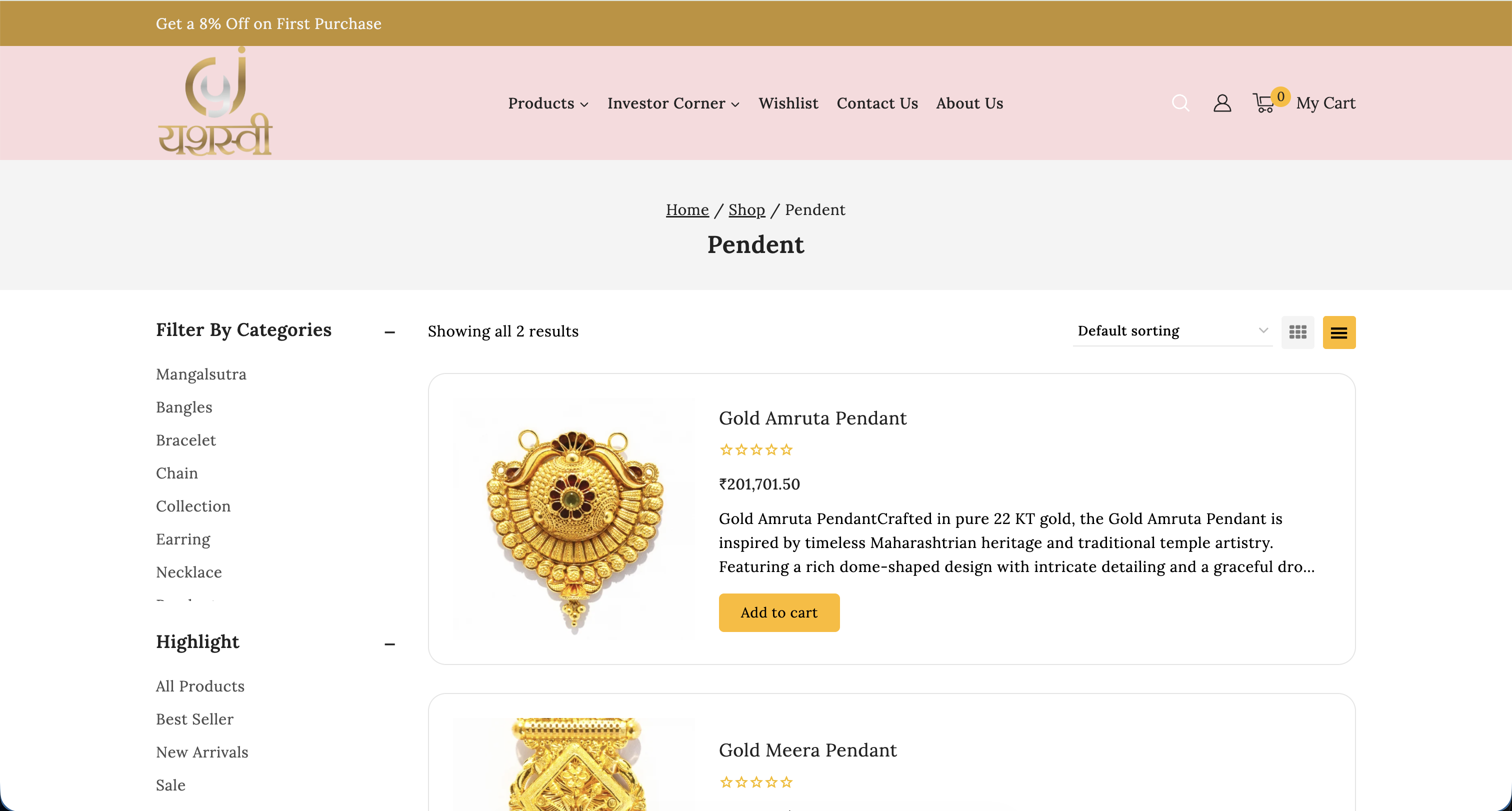Select the Best Seller highlight filter

click(x=195, y=719)
